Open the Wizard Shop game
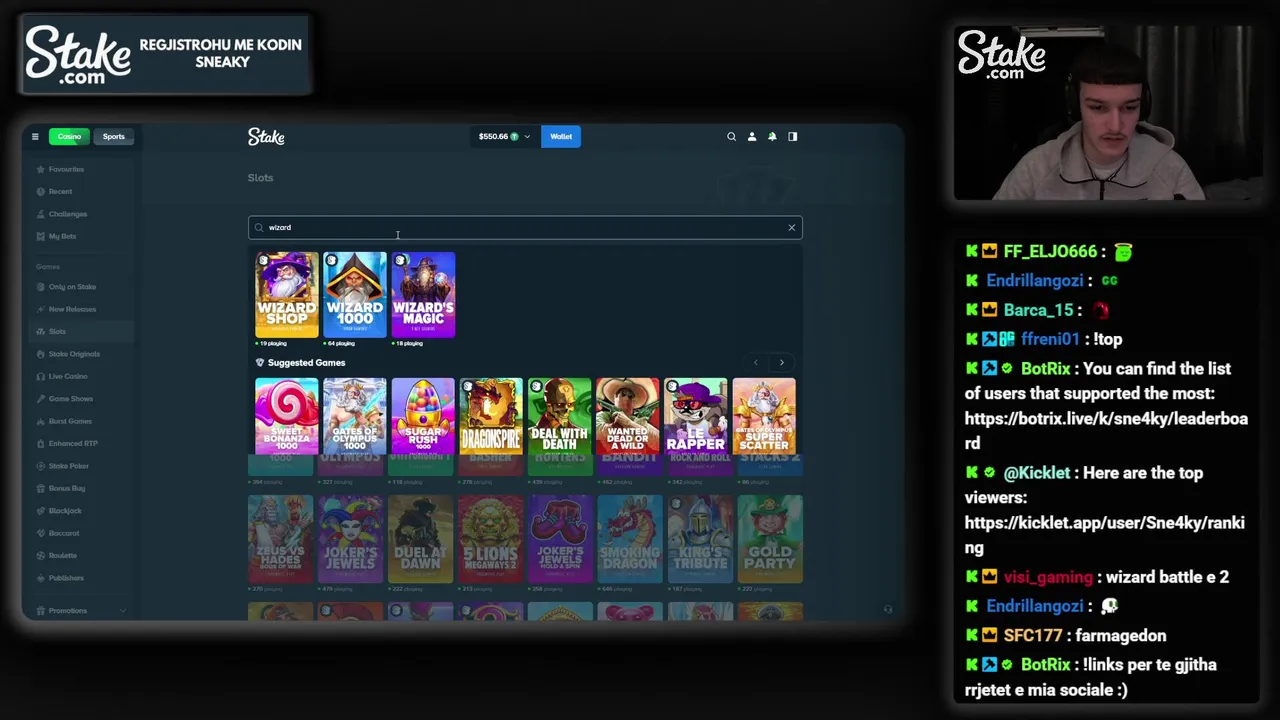The height and width of the screenshot is (720, 1280). pos(286,295)
